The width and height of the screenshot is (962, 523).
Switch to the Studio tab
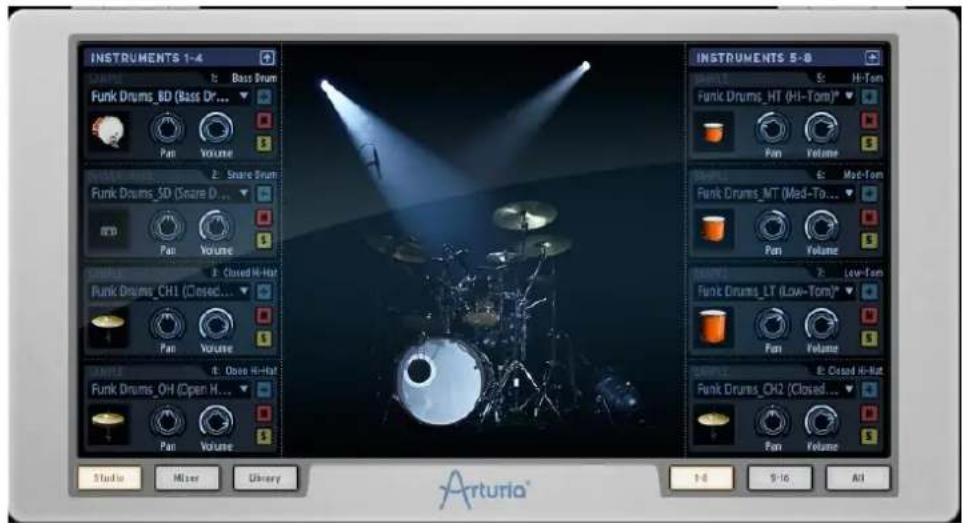click(x=109, y=478)
